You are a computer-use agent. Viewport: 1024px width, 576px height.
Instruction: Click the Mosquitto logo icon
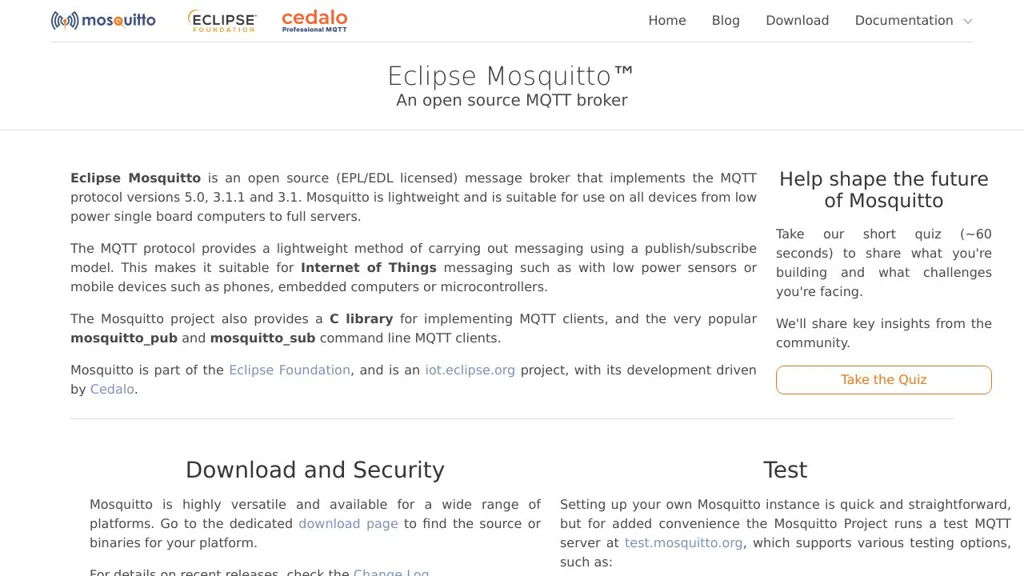(x=65, y=20)
